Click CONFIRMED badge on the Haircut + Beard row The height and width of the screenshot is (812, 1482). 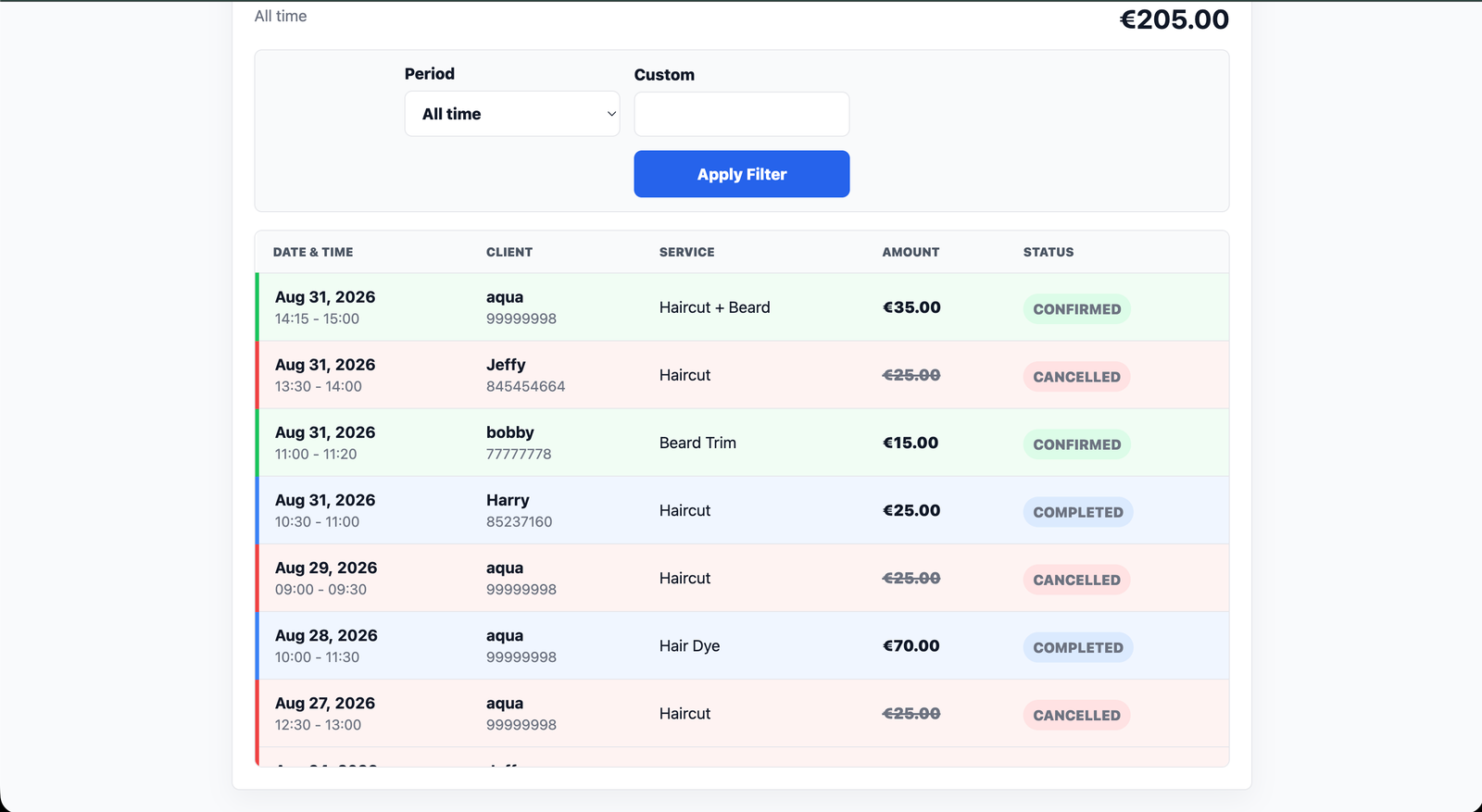click(x=1077, y=309)
